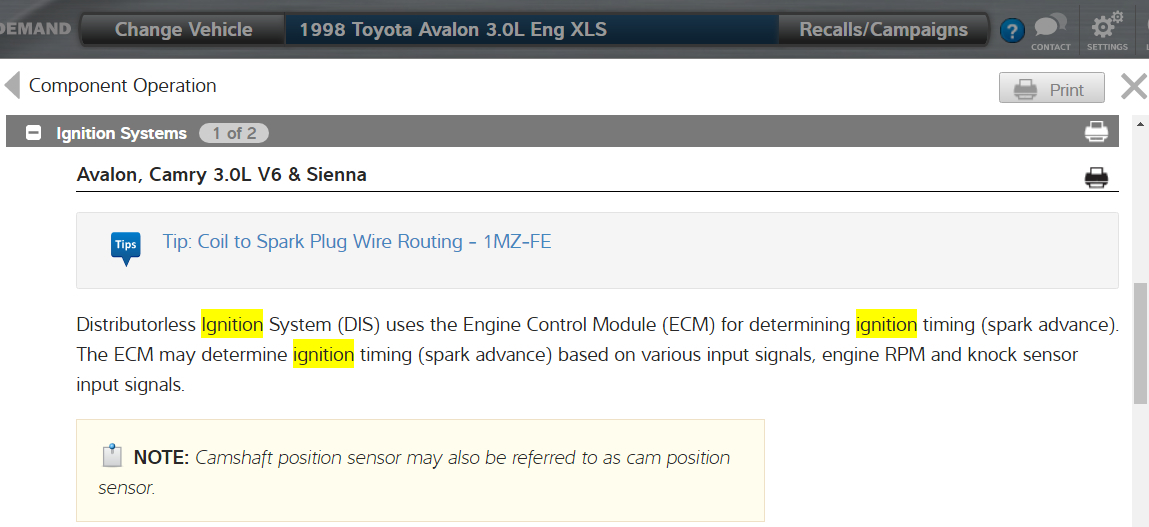Go back using arrow beside Component Operation
The width and height of the screenshot is (1149, 527).
pyautogui.click(x=13, y=86)
